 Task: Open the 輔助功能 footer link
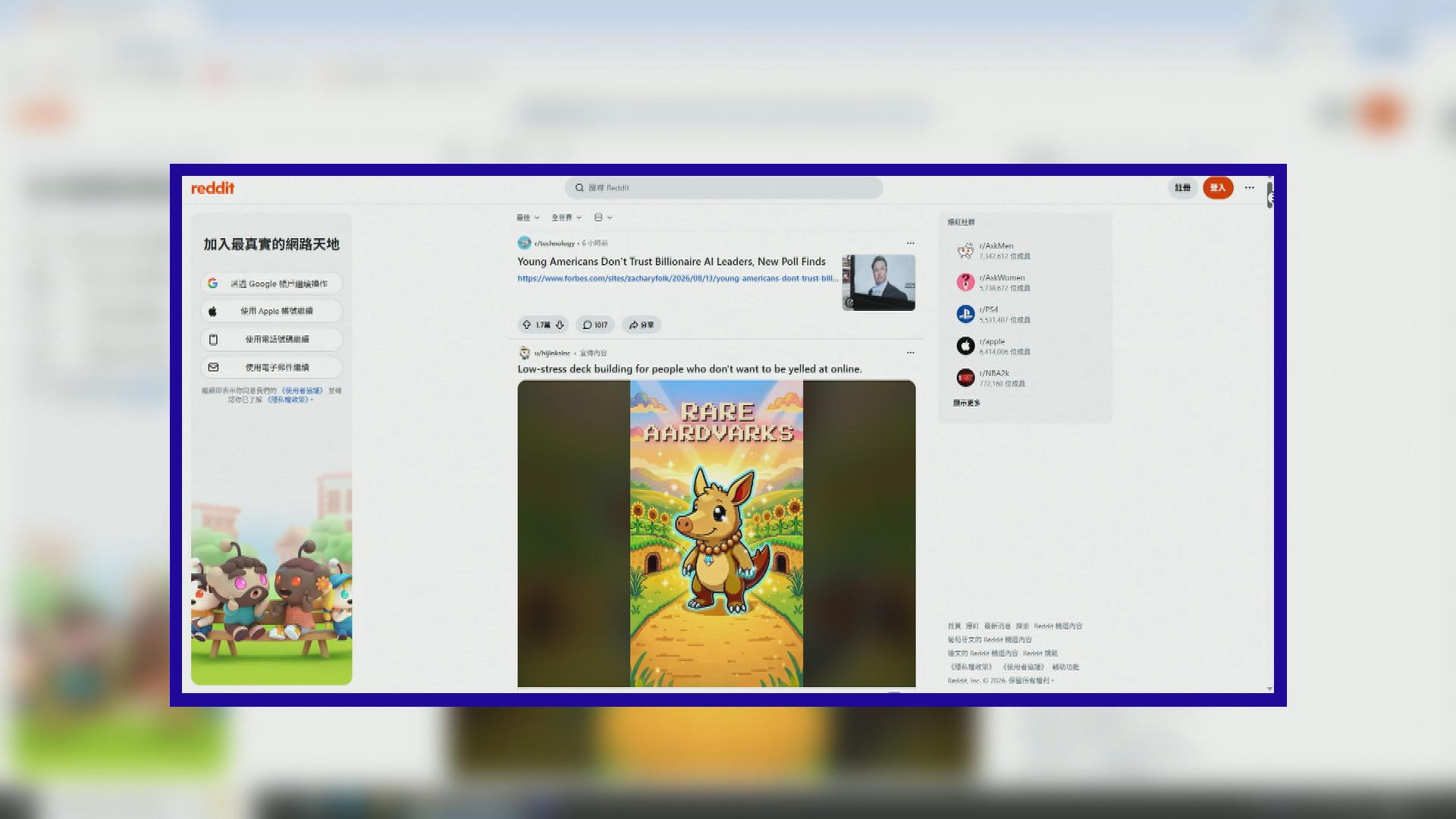click(1065, 667)
